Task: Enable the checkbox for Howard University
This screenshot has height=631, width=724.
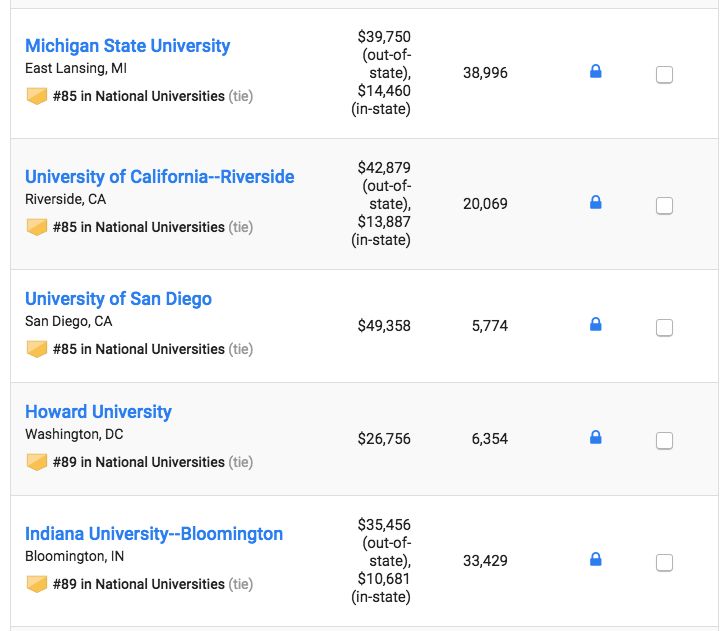Action: click(664, 440)
